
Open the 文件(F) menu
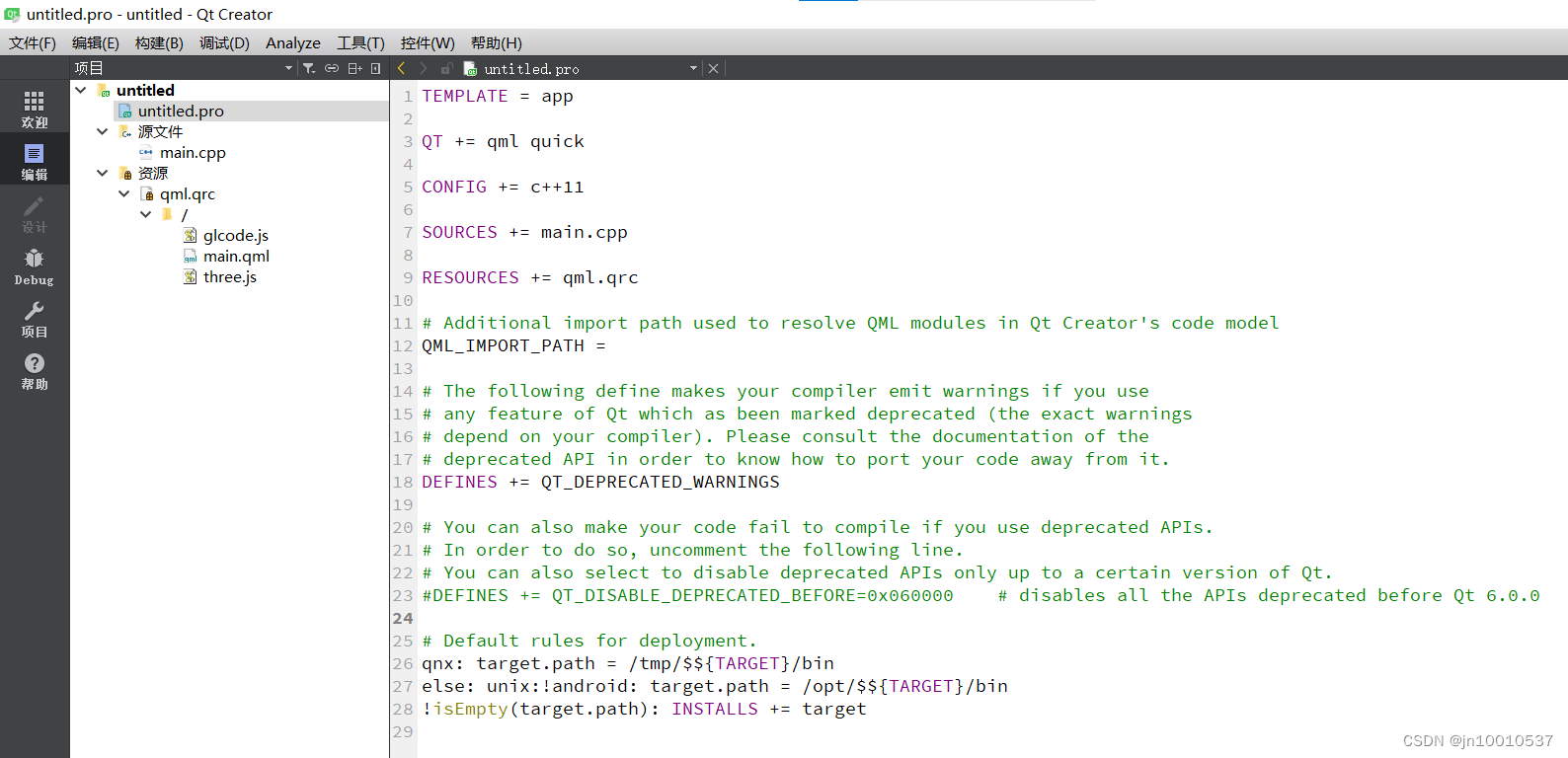[33, 42]
